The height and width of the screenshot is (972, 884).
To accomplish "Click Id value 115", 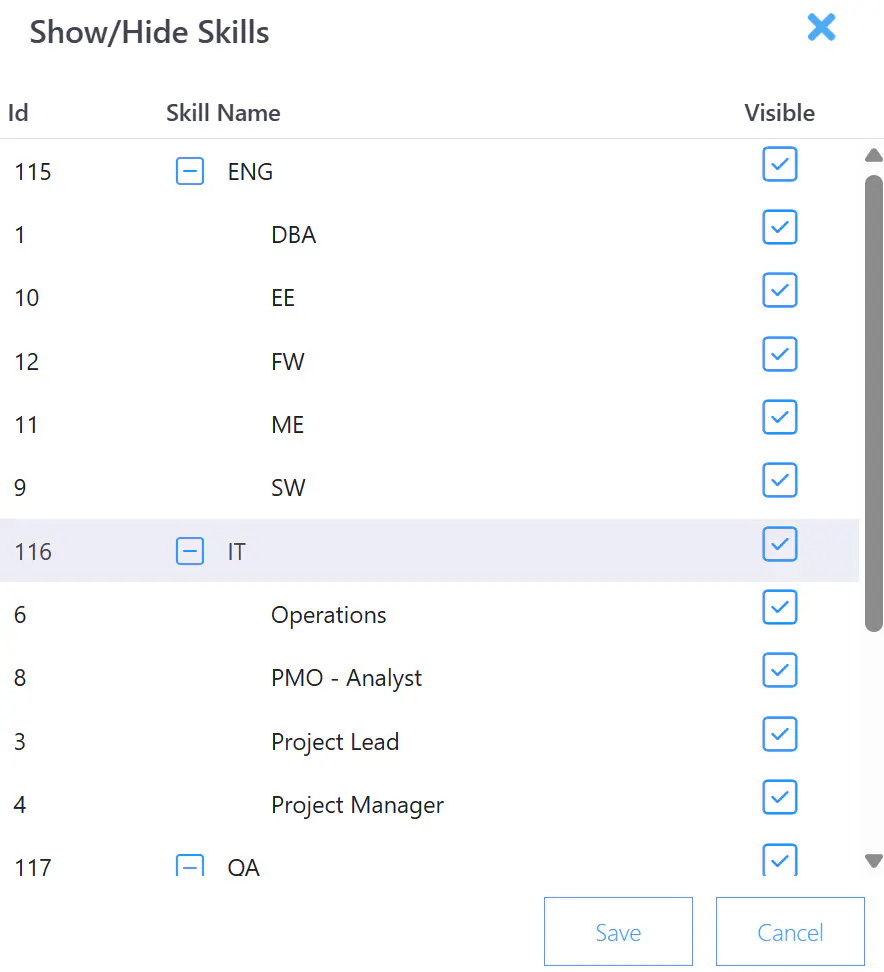I will 33,172.
